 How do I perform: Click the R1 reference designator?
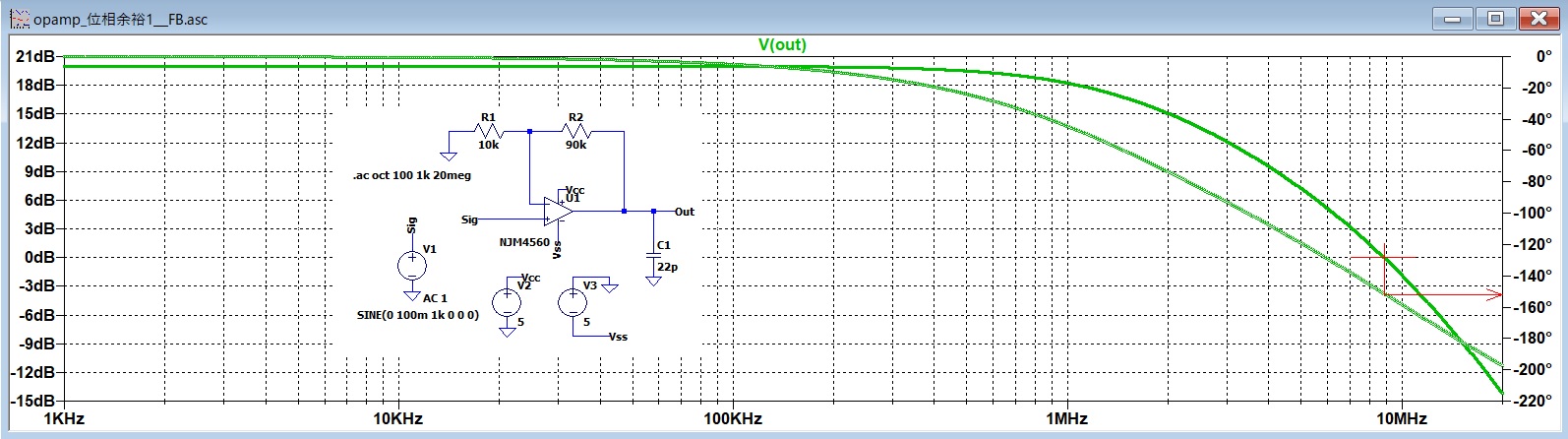(x=488, y=117)
